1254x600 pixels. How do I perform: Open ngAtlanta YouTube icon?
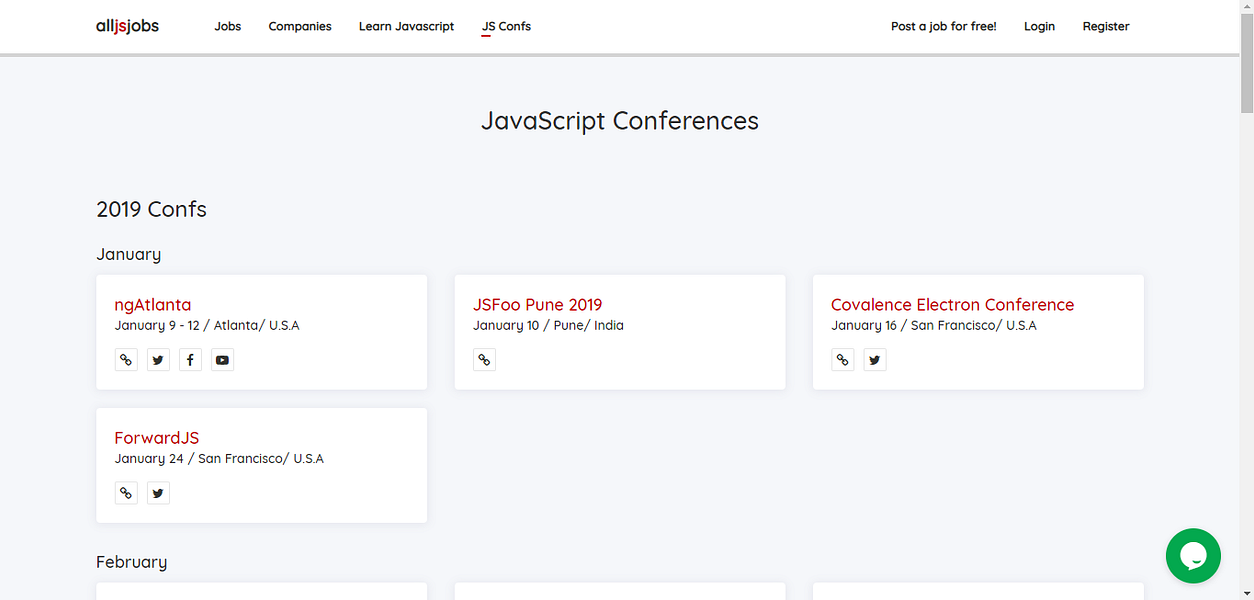coord(223,360)
